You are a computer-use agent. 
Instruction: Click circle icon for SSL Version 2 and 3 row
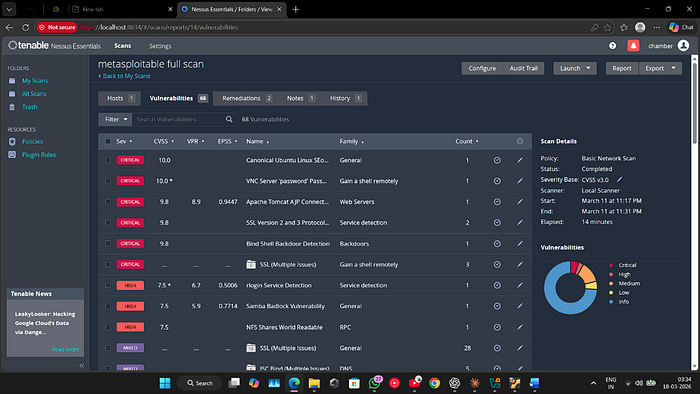497,223
